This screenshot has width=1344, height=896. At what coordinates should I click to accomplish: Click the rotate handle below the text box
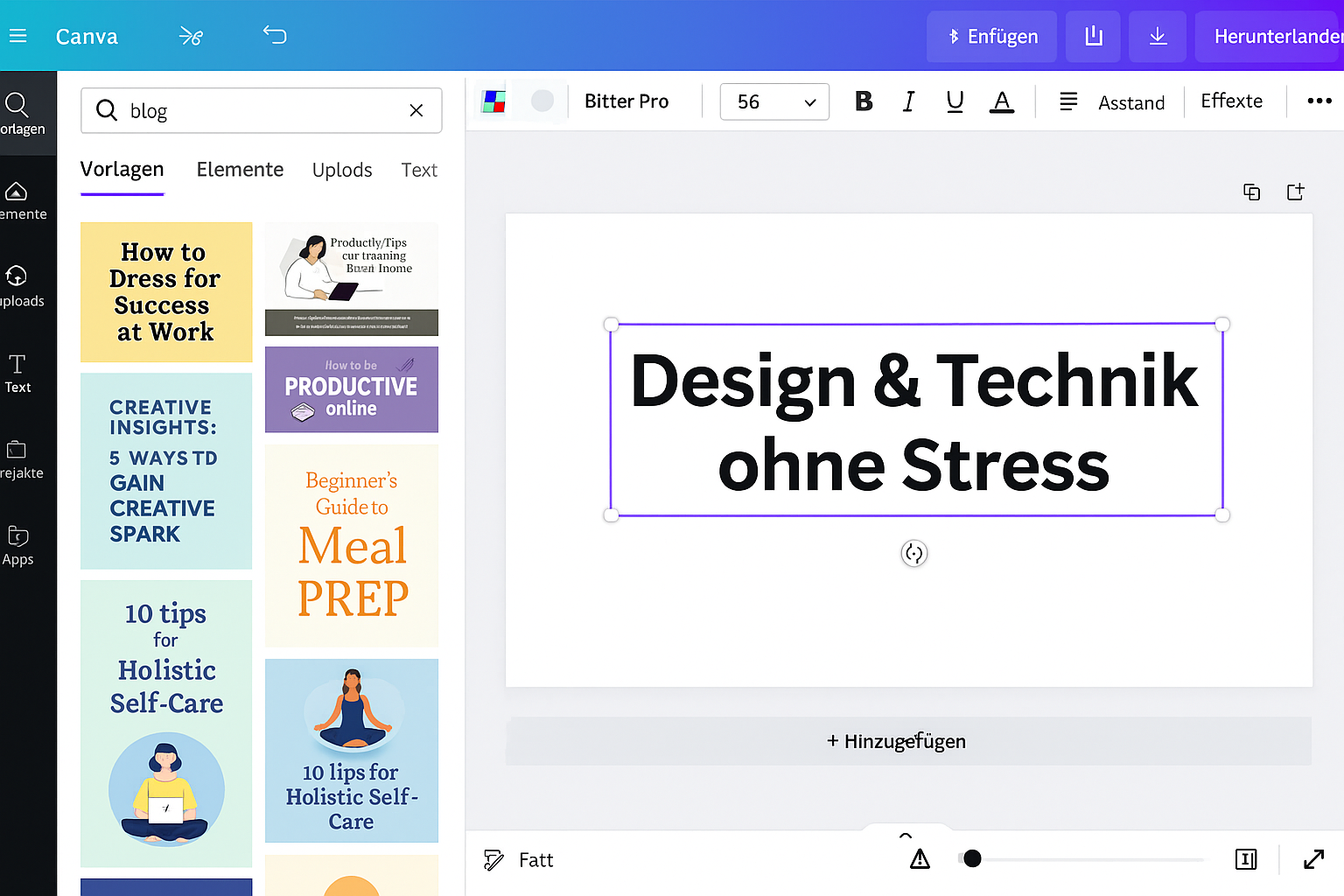914,553
